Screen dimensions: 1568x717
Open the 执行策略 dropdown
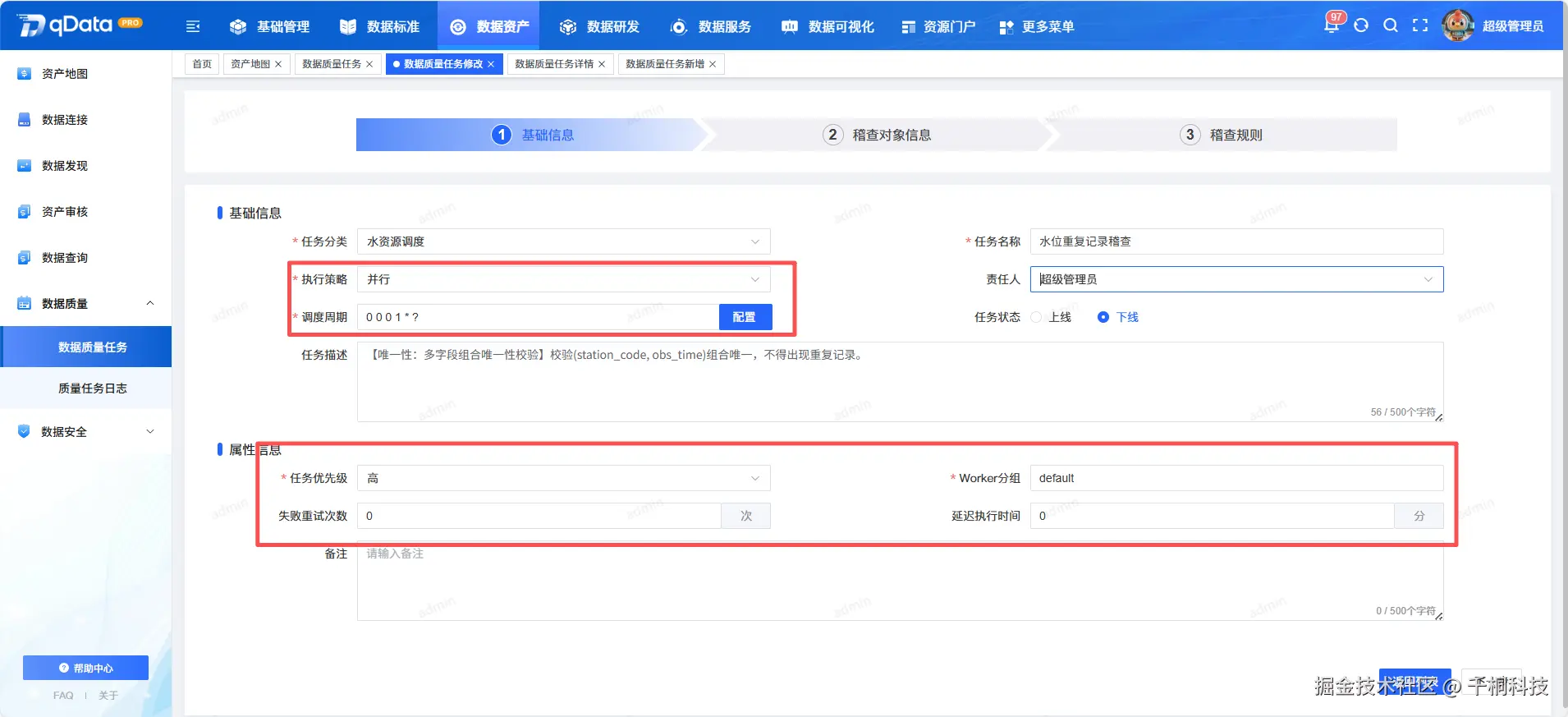564,279
